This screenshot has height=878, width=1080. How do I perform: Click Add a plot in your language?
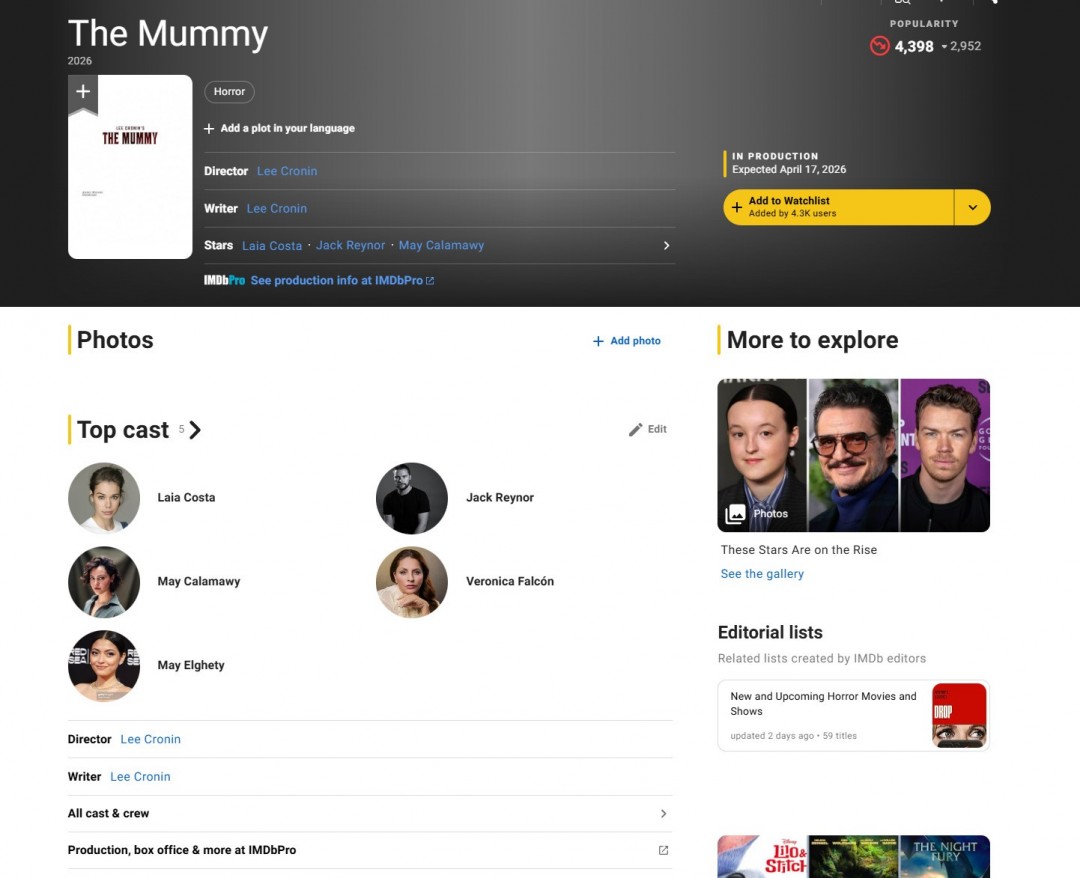click(x=287, y=128)
